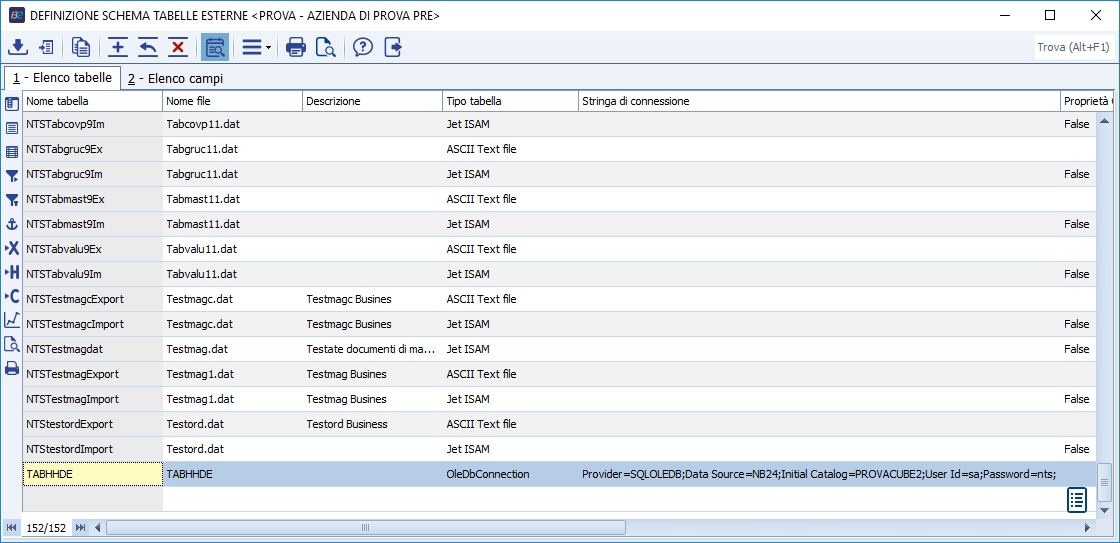Image resolution: width=1120 pixels, height=543 pixels.
Task: Sort by Tipo tabella column header
Action: coord(509,101)
